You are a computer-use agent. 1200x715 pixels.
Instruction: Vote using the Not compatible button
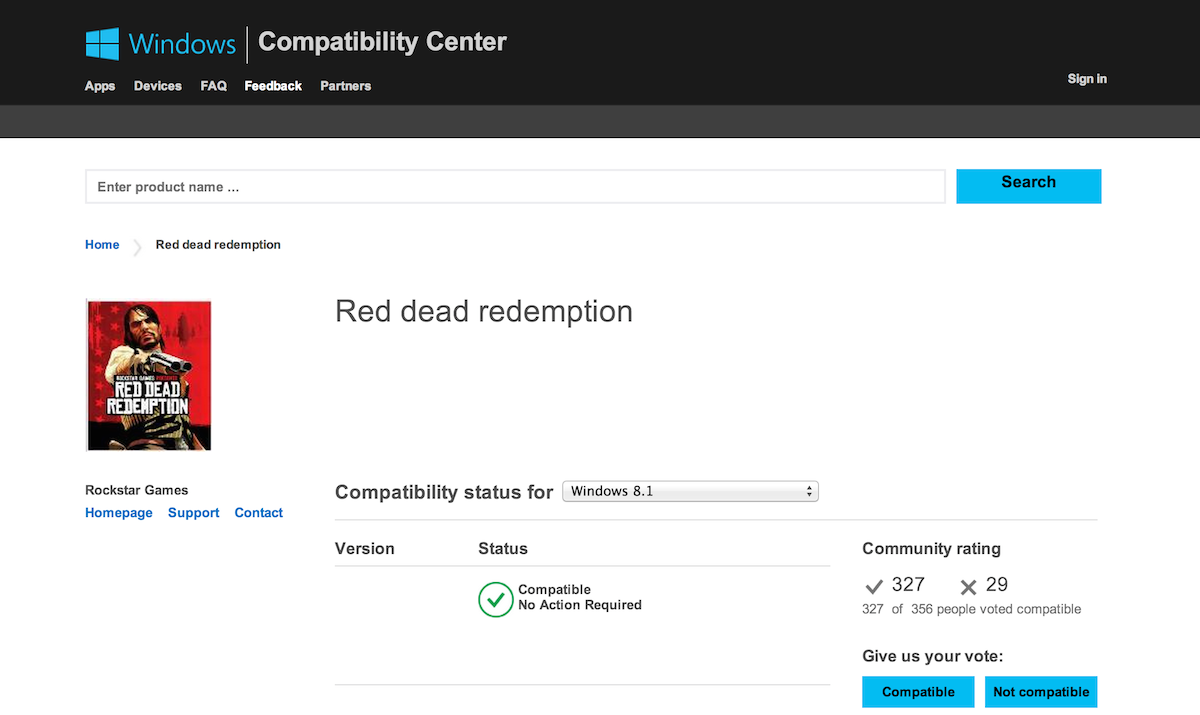1041,692
